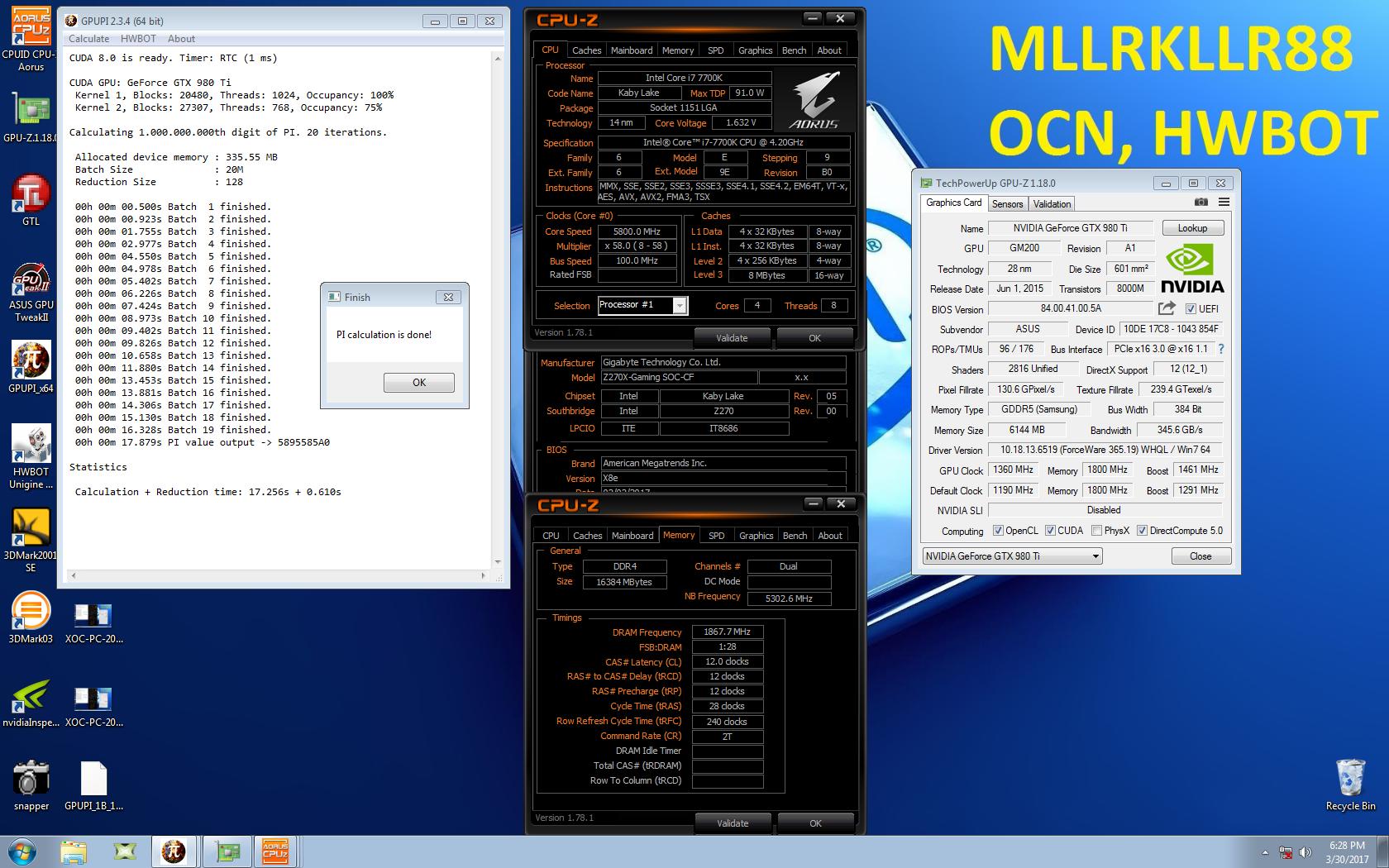
Task: Open the lower XOC-PC-20... desktop file
Action: pyautogui.click(x=93, y=705)
